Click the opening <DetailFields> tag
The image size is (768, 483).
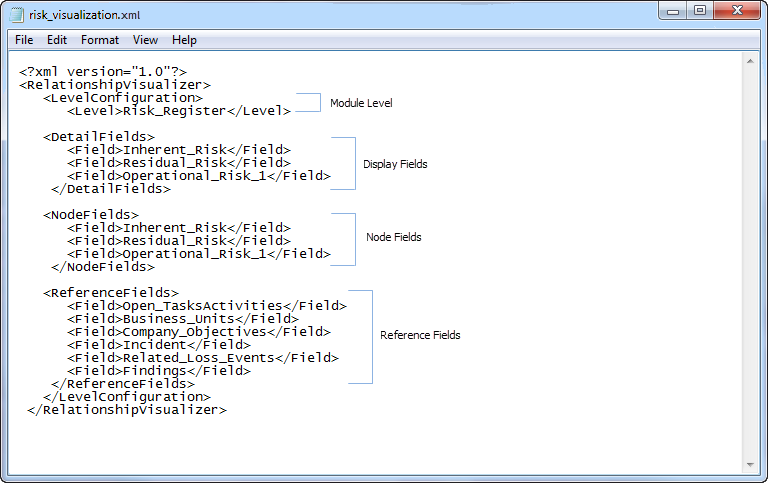[x=99, y=137]
